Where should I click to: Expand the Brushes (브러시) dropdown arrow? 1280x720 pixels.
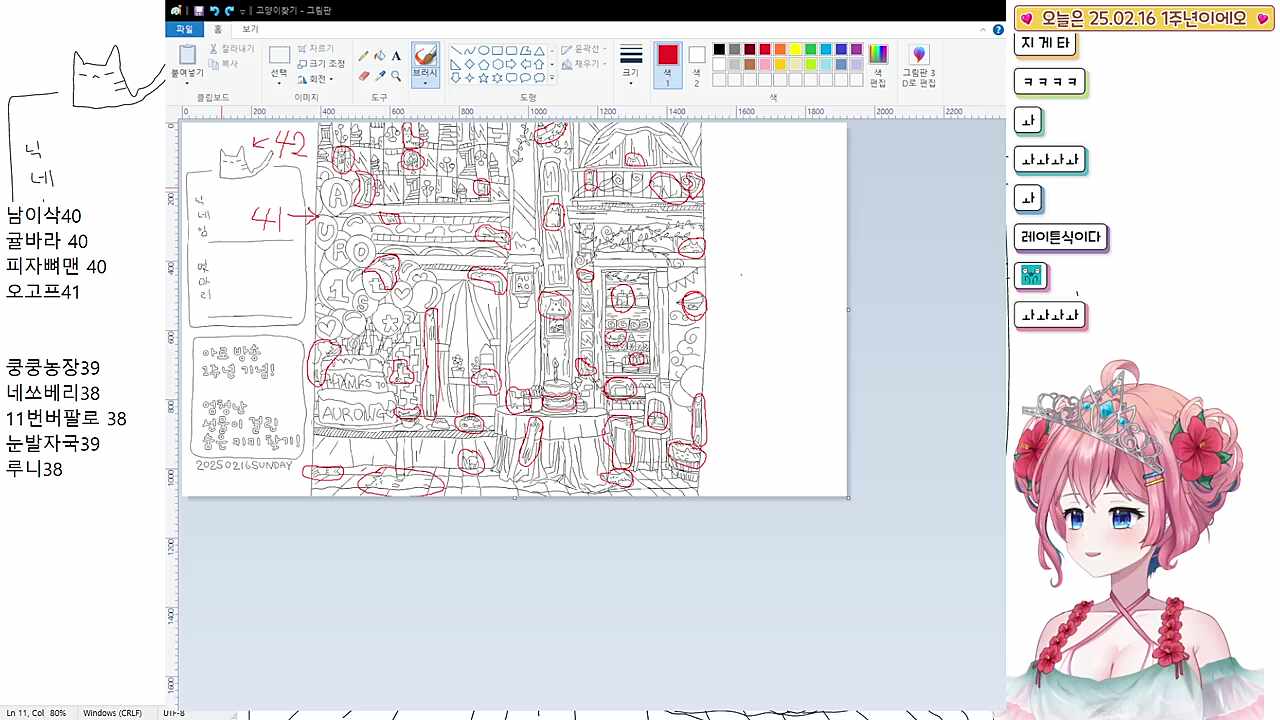coord(425,82)
